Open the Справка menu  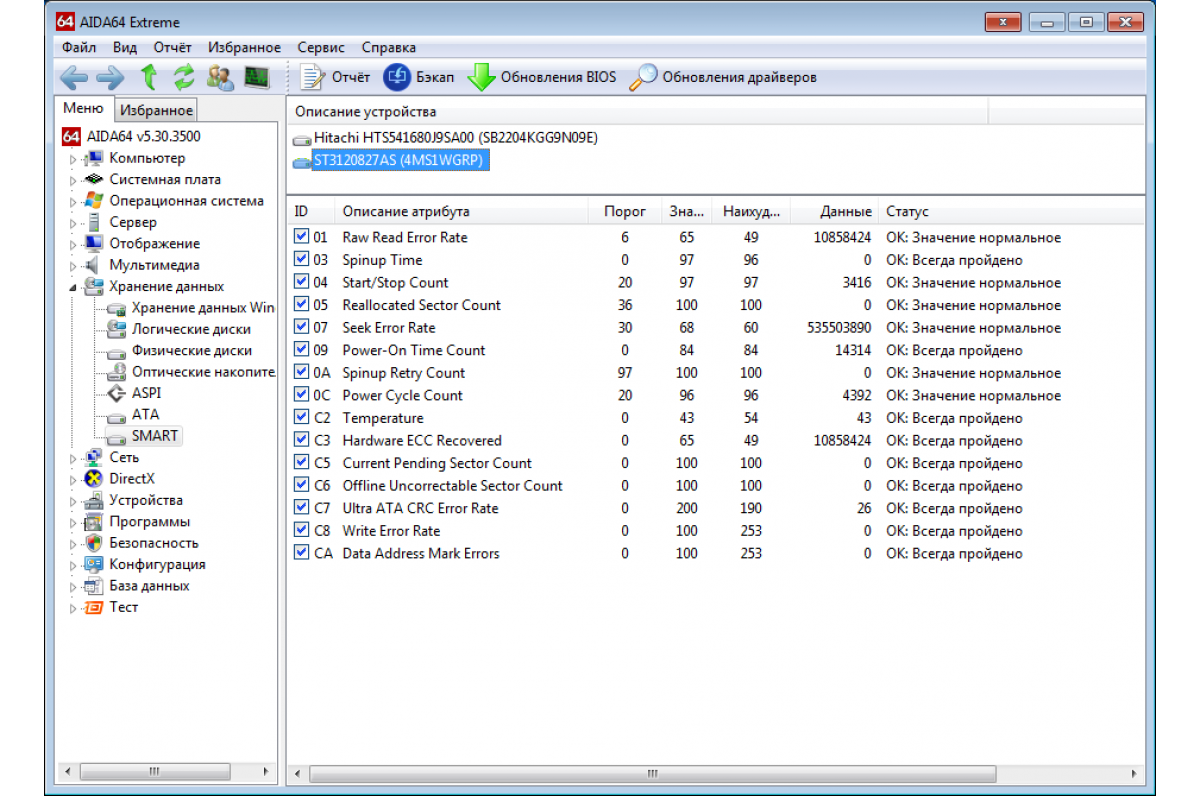[x=389, y=47]
